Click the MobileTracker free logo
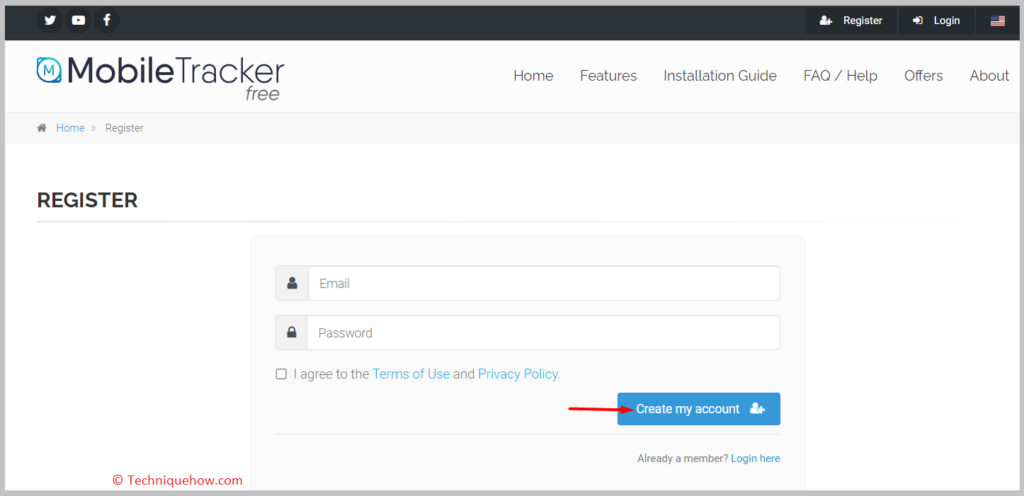The height and width of the screenshot is (496, 1024). point(161,77)
